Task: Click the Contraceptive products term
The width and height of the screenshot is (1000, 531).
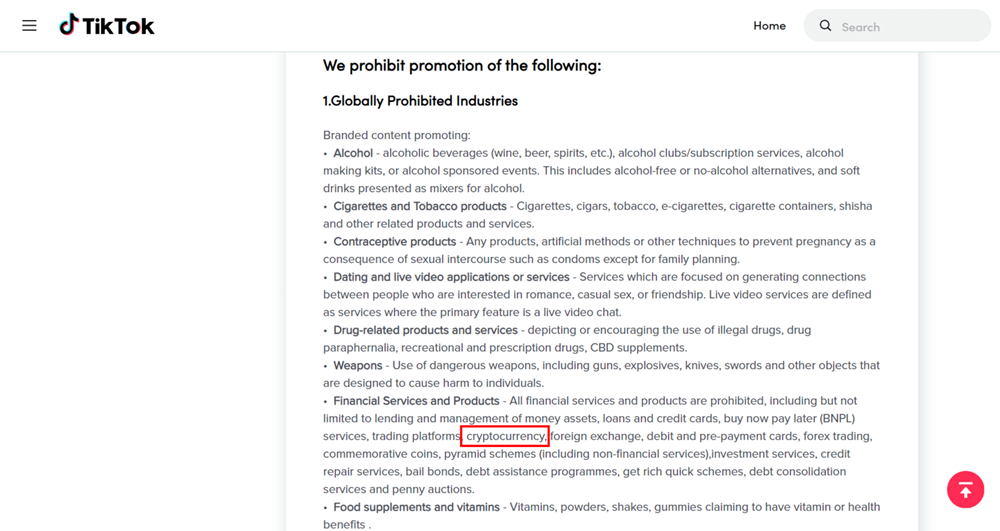Action: point(394,242)
